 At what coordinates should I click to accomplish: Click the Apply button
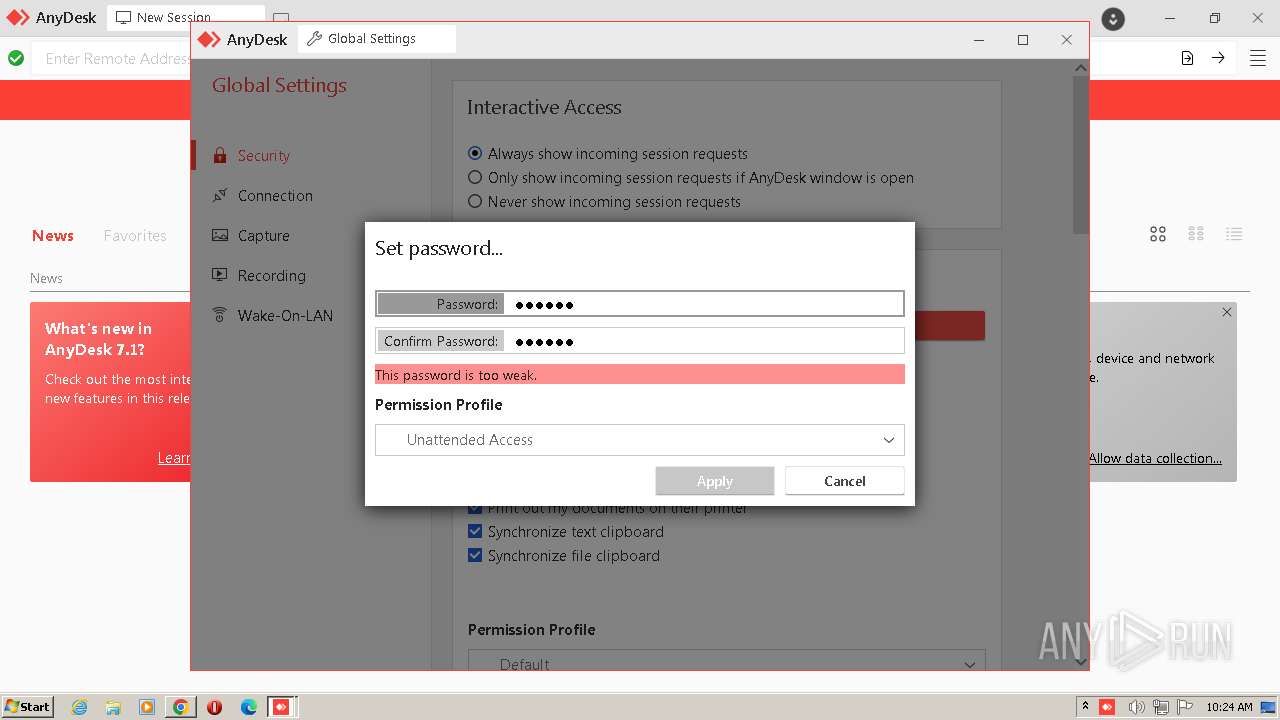[x=715, y=481]
